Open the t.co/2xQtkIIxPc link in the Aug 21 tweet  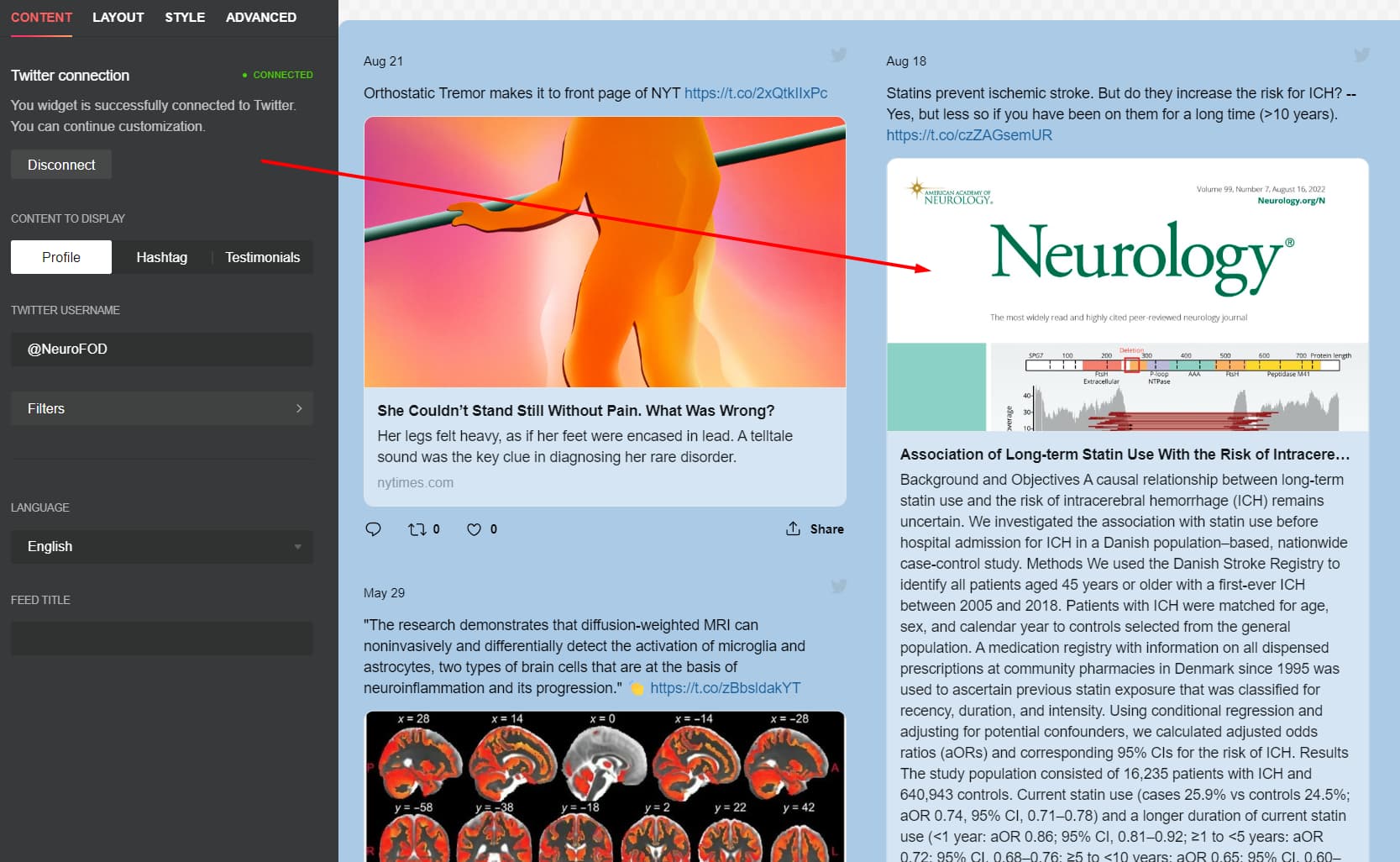click(756, 93)
